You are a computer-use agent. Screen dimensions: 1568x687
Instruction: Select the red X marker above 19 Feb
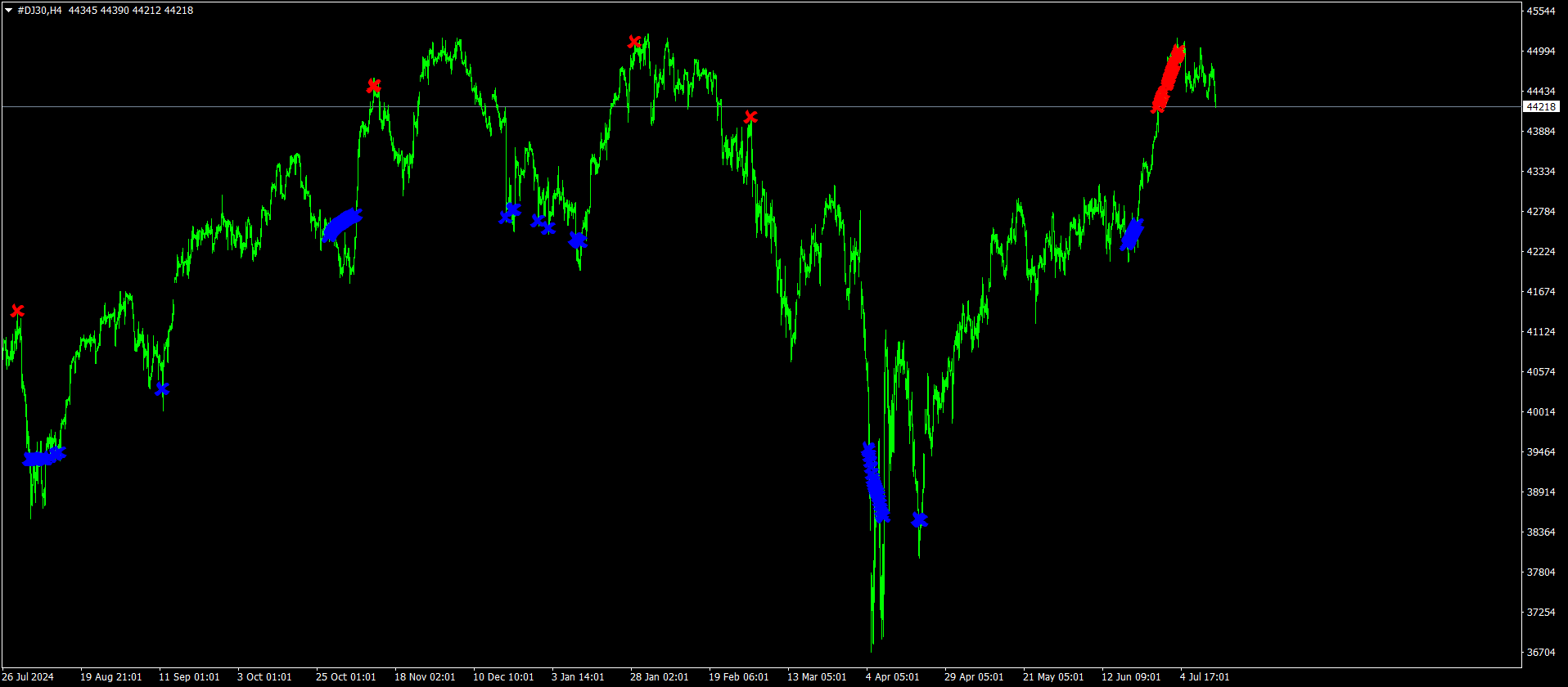click(x=750, y=118)
